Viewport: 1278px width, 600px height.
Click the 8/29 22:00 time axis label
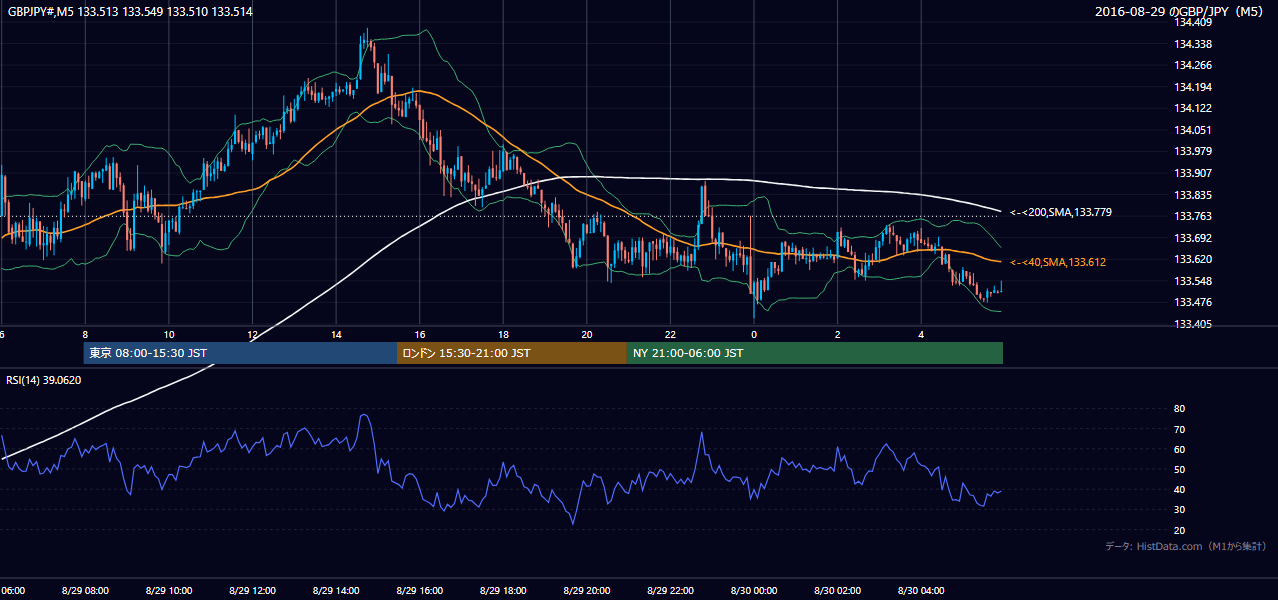pyautogui.click(x=670, y=591)
